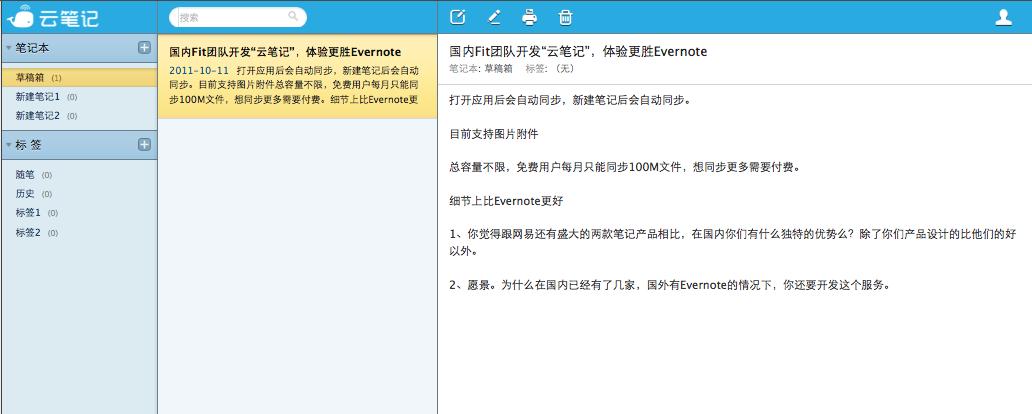Click 笔记本: 草稿箱 under note title
This screenshot has width=1032, height=414.
[x=480, y=68]
